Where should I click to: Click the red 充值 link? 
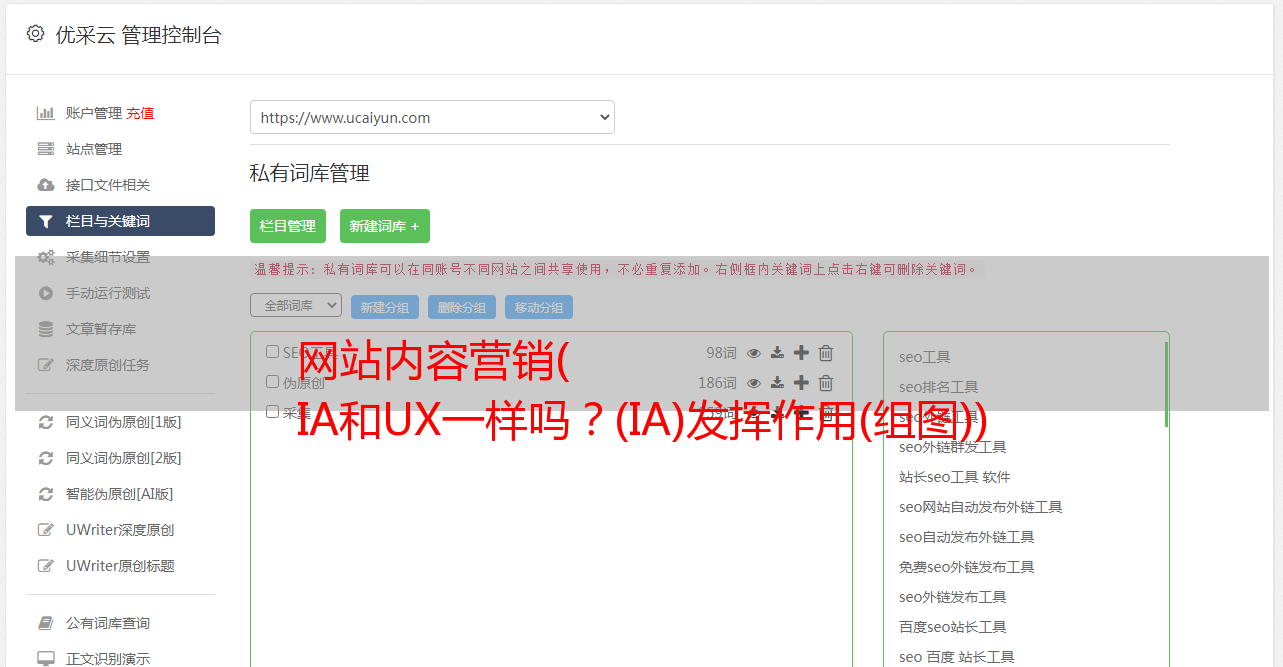point(140,113)
